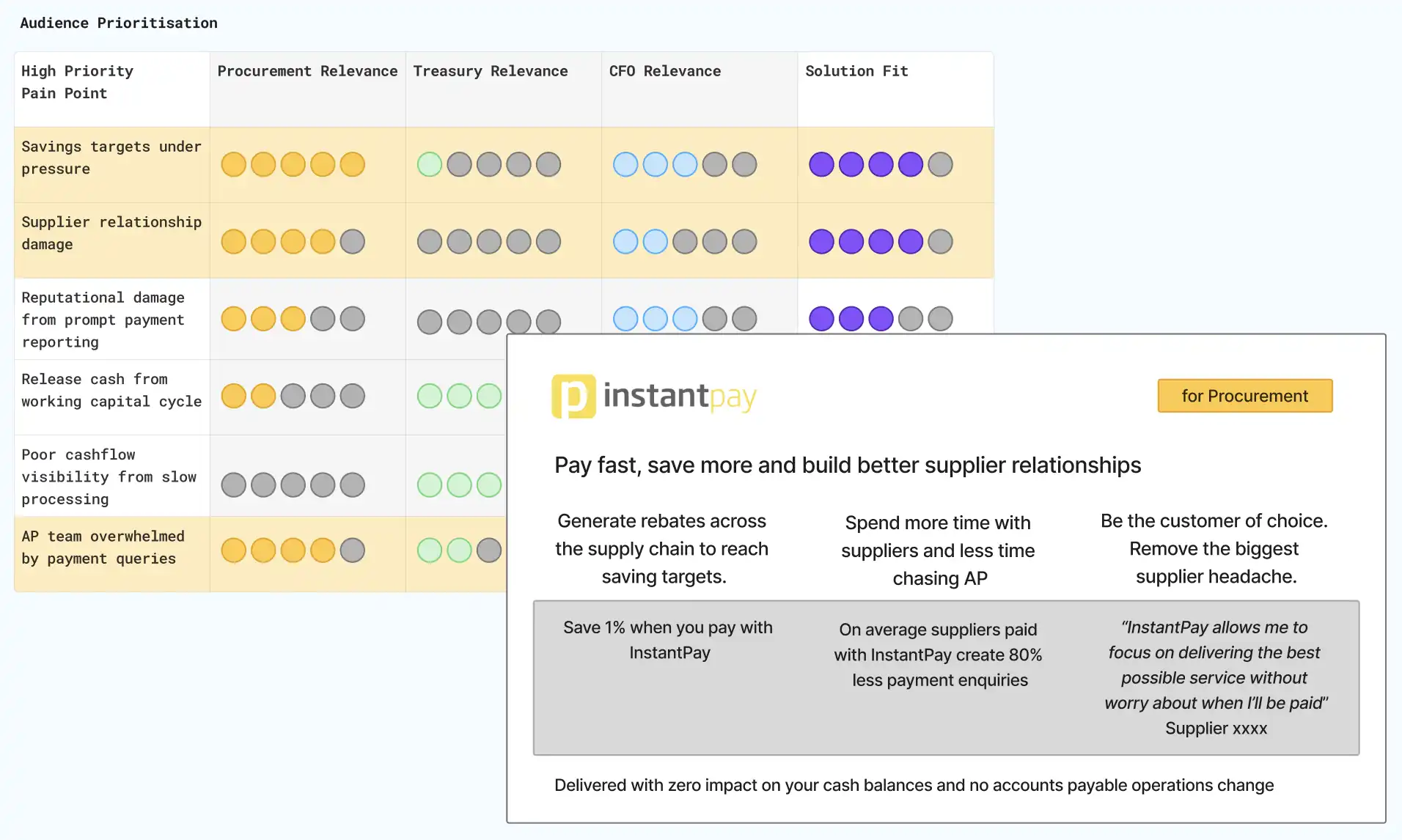Screen dimensions: 1402x840
Task: Click the CFO Relevance column header
Action: tap(664, 71)
